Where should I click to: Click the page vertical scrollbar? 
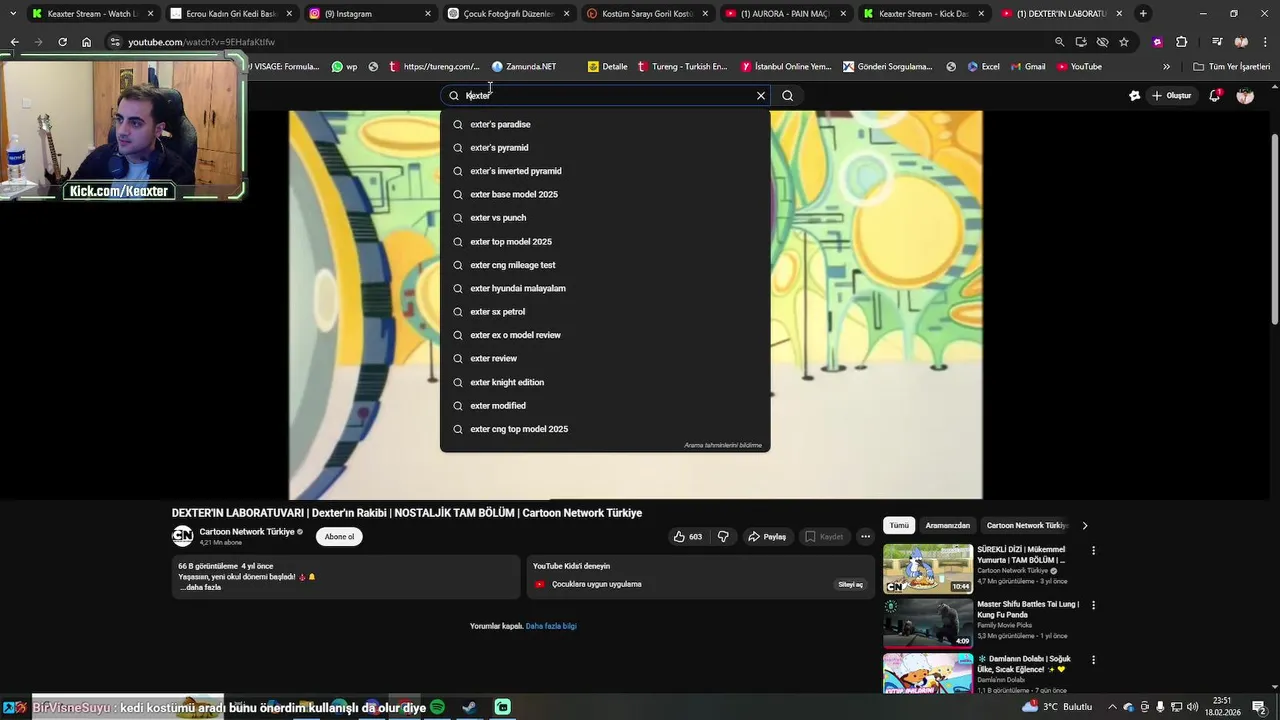pyautogui.click(x=1274, y=228)
